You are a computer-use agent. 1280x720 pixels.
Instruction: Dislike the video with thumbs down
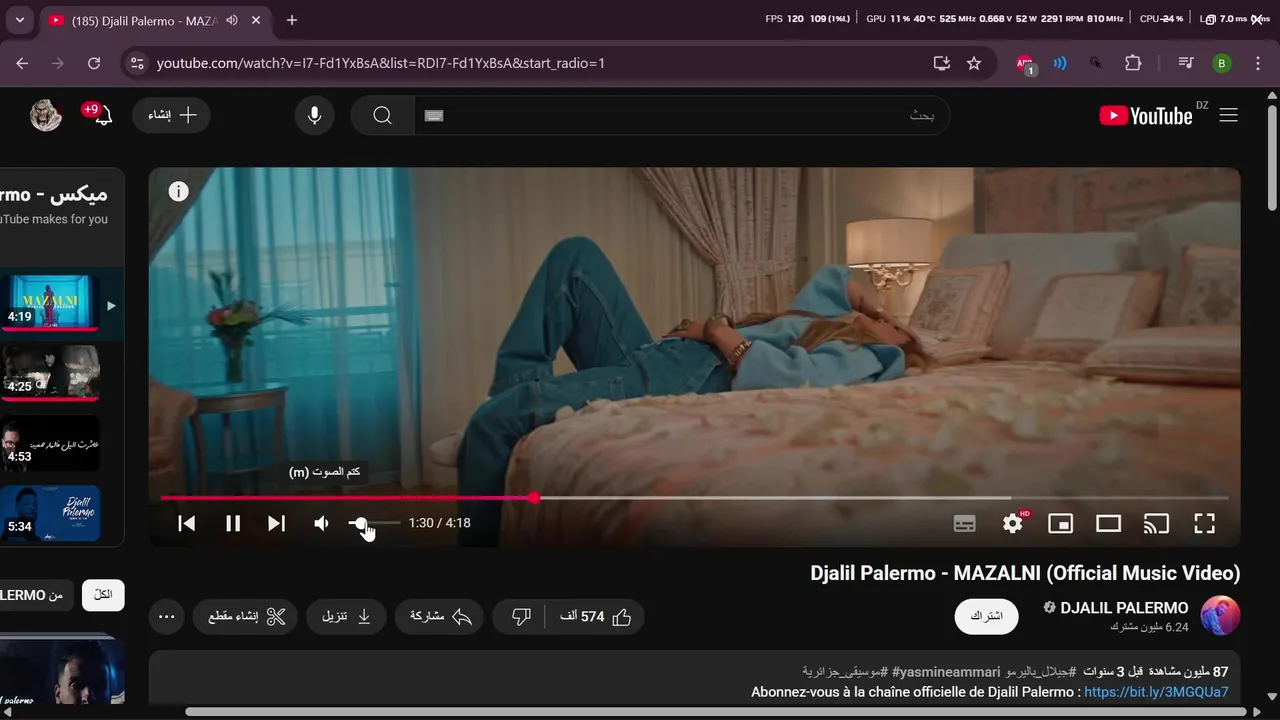(521, 617)
